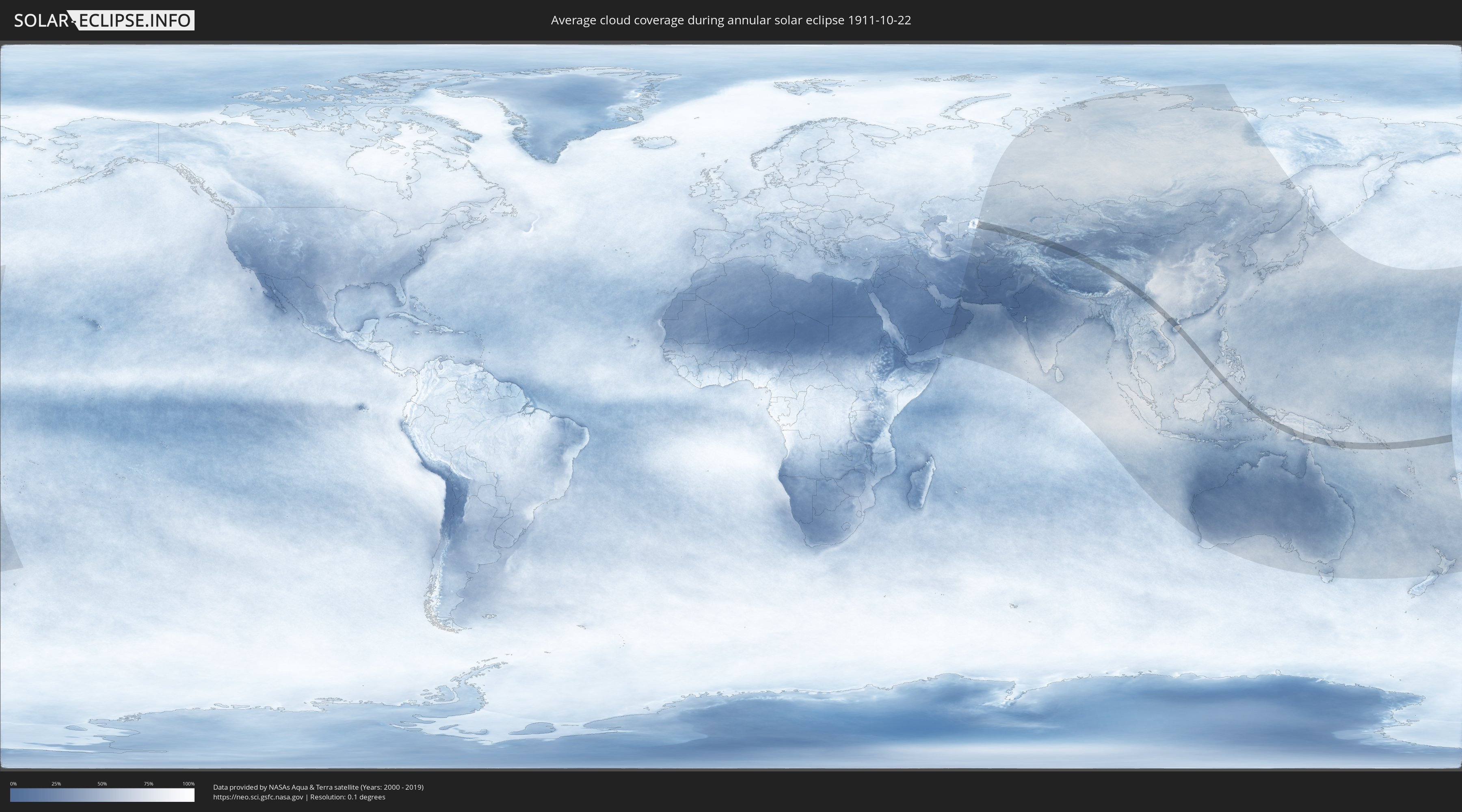The width and height of the screenshot is (1462, 812).
Task: Click the cloud coverage gradient legend bar
Action: 102,795
